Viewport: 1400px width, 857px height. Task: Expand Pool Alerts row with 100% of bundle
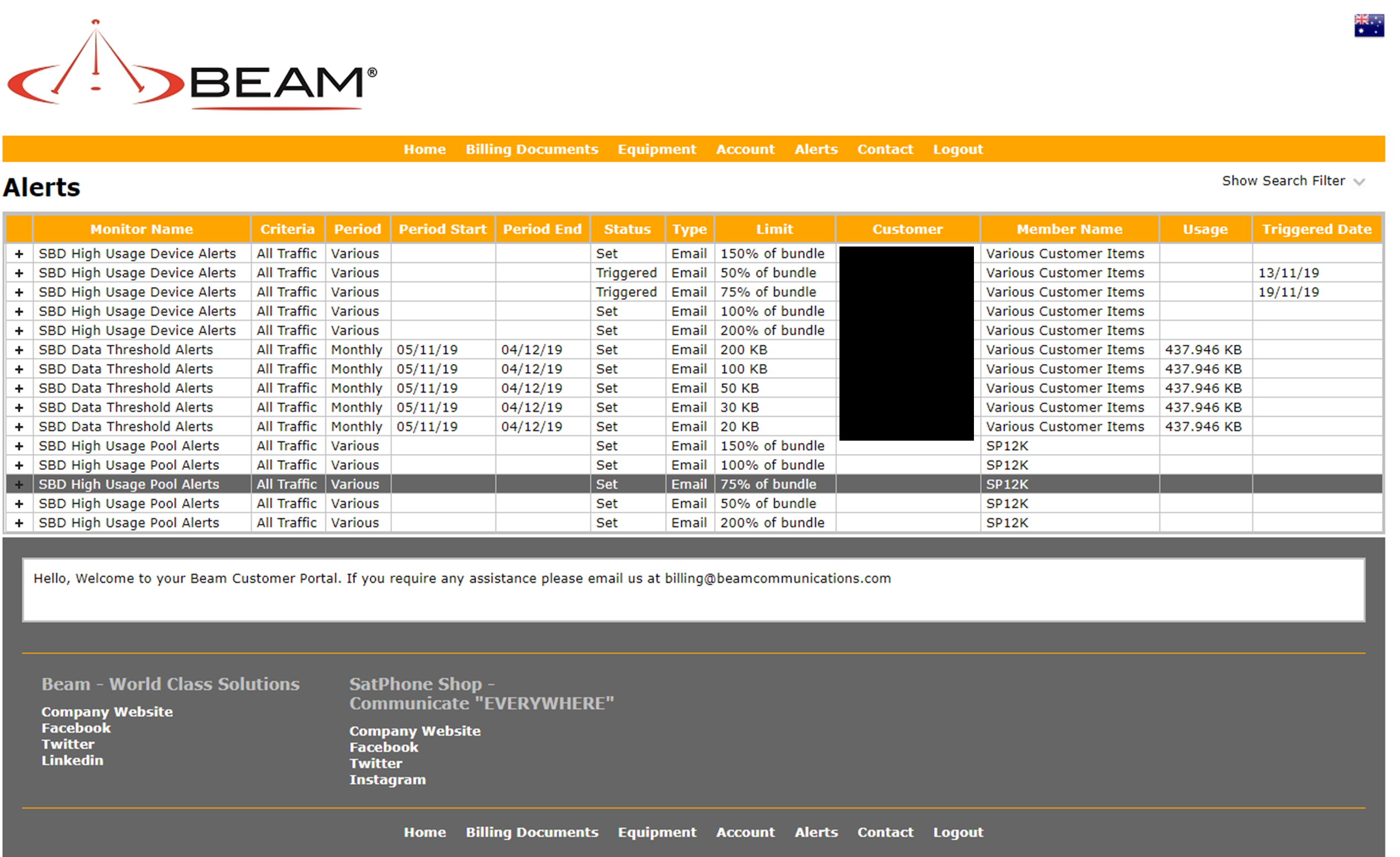point(19,465)
